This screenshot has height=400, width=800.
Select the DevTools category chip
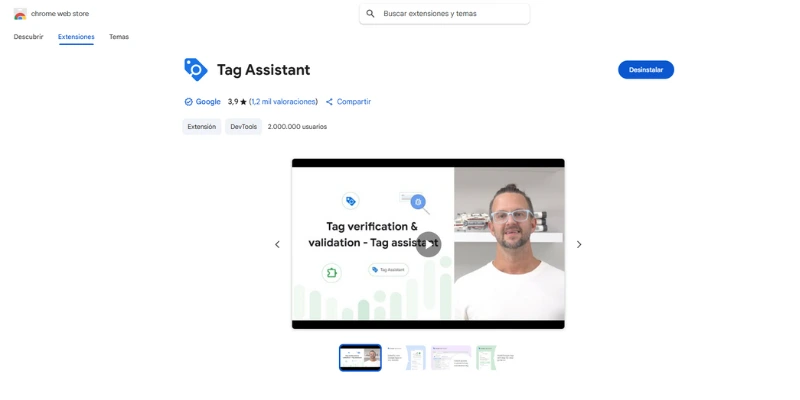click(x=243, y=127)
